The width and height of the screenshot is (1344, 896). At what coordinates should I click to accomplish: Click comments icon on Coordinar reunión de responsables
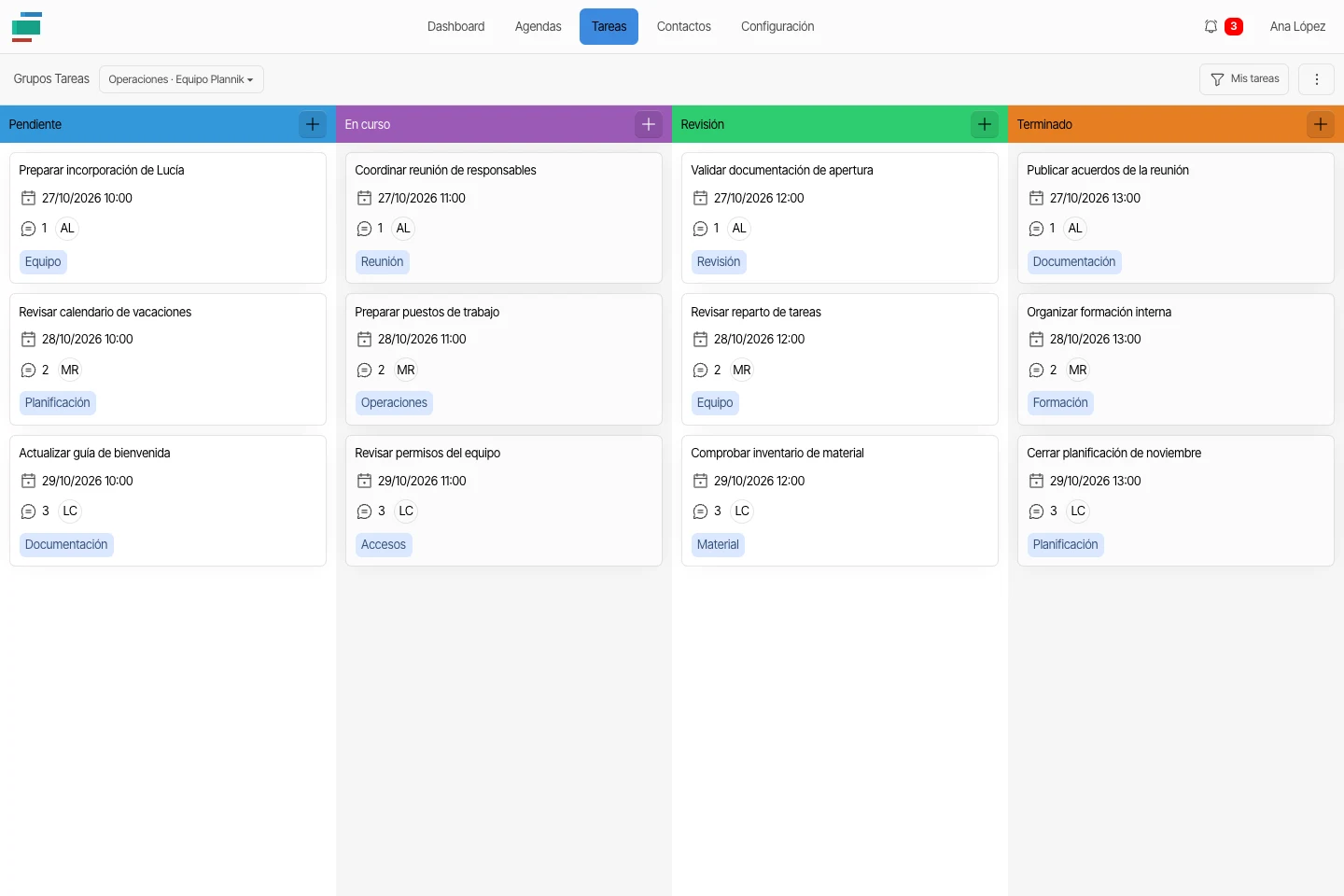(364, 229)
